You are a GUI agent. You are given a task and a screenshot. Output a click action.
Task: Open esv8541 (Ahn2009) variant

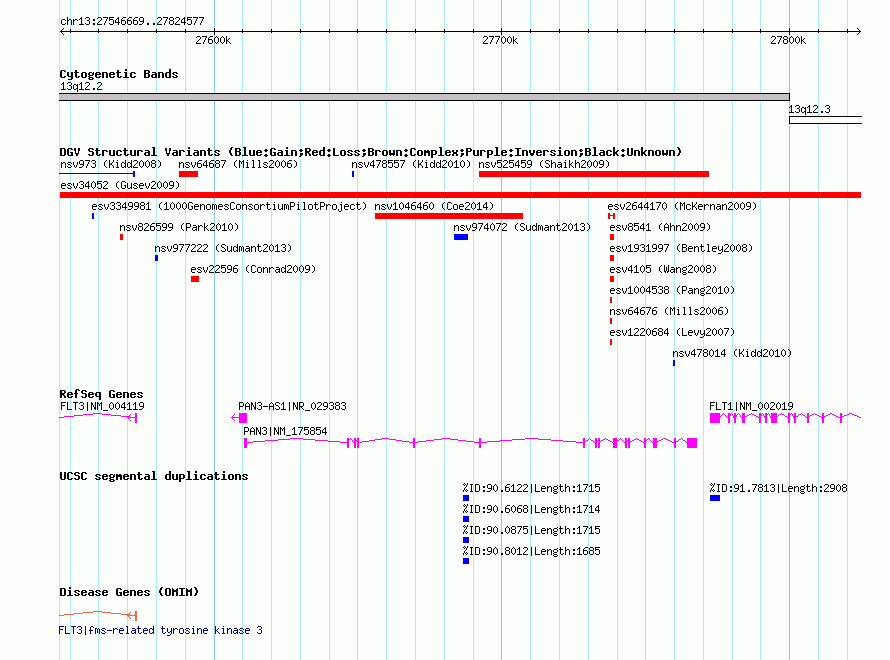click(x=660, y=227)
